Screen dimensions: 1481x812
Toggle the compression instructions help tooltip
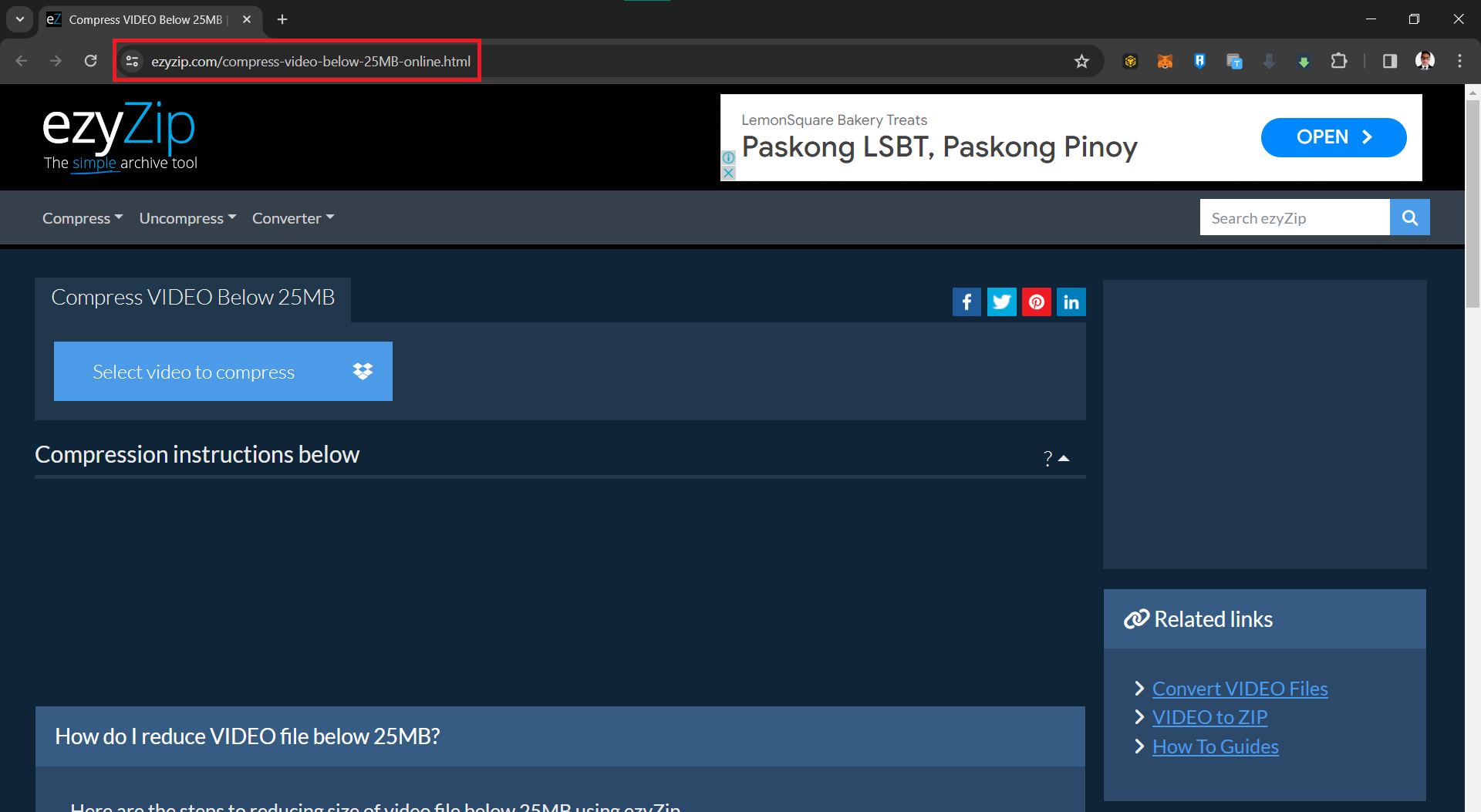click(1047, 459)
